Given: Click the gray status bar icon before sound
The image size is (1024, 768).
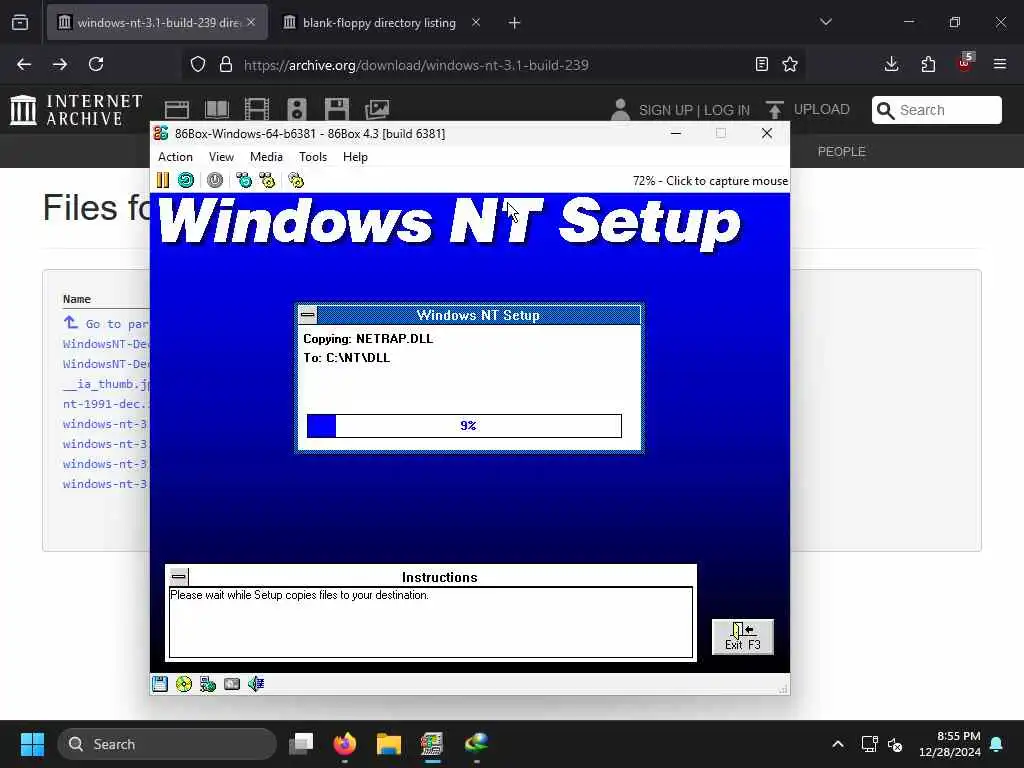Looking at the screenshot, I should (x=232, y=684).
